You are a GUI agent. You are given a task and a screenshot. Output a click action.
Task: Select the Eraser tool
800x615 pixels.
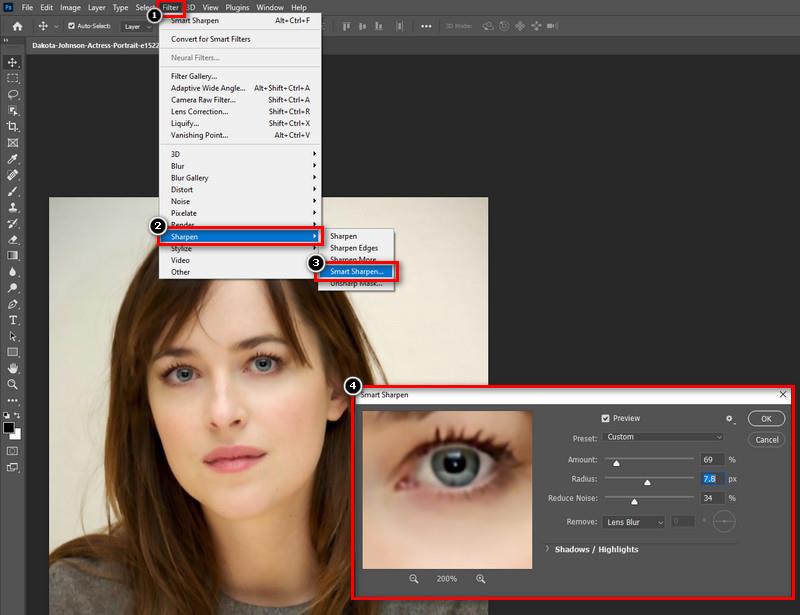click(x=13, y=239)
